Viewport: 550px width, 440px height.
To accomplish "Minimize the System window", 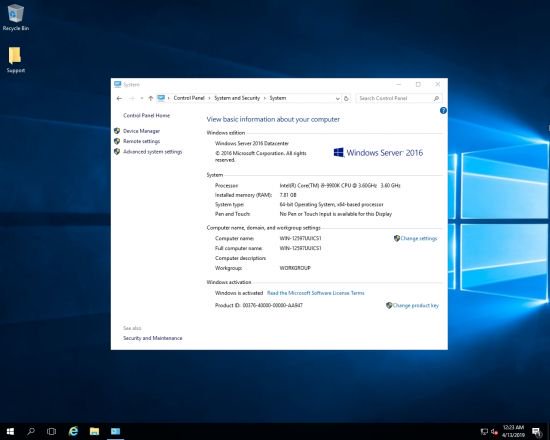I will click(399, 84).
